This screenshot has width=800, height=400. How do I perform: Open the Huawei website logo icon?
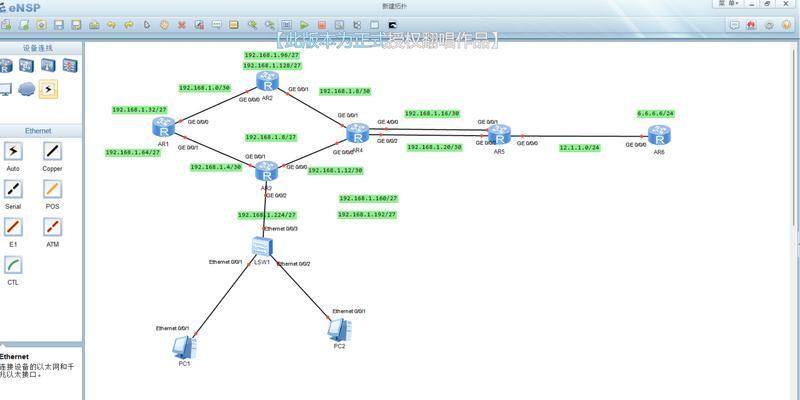751,25
